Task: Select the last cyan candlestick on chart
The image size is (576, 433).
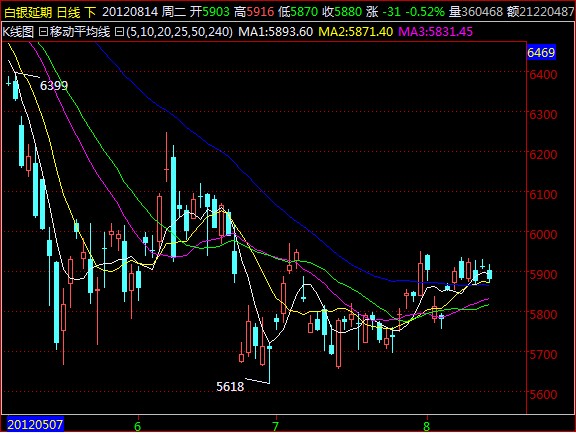Action: (489, 274)
